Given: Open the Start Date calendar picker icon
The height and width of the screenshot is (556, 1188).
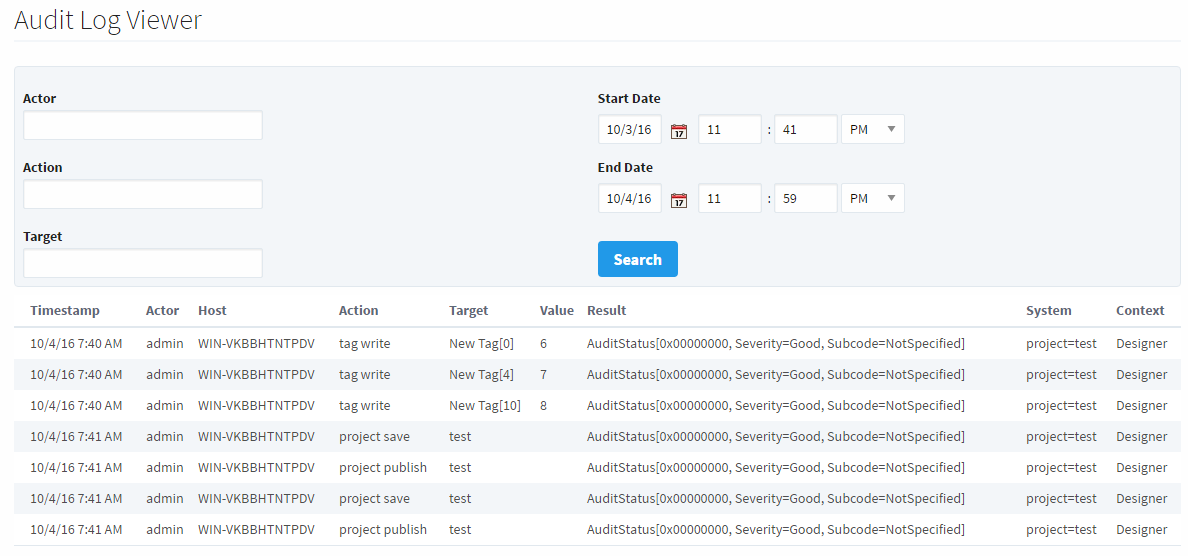Looking at the screenshot, I should [679, 130].
